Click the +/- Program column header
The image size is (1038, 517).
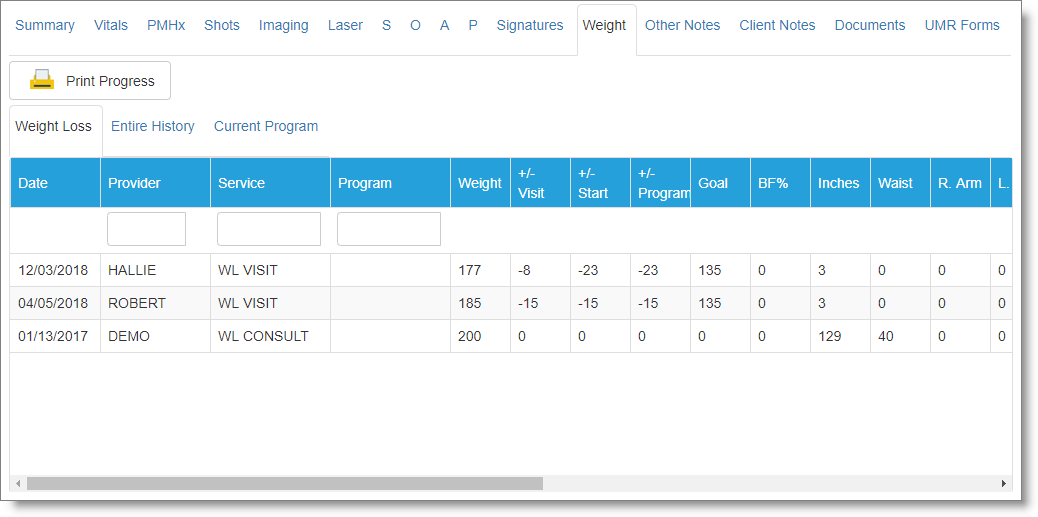pyautogui.click(x=661, y=183)
